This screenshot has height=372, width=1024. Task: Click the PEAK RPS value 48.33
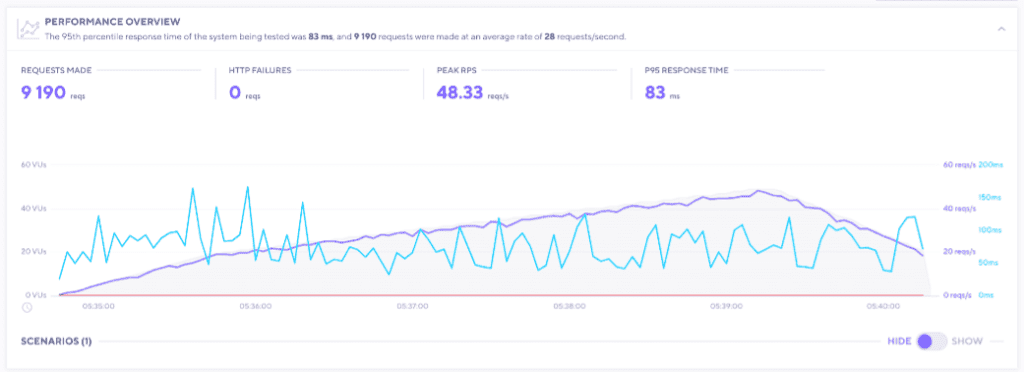460,93
